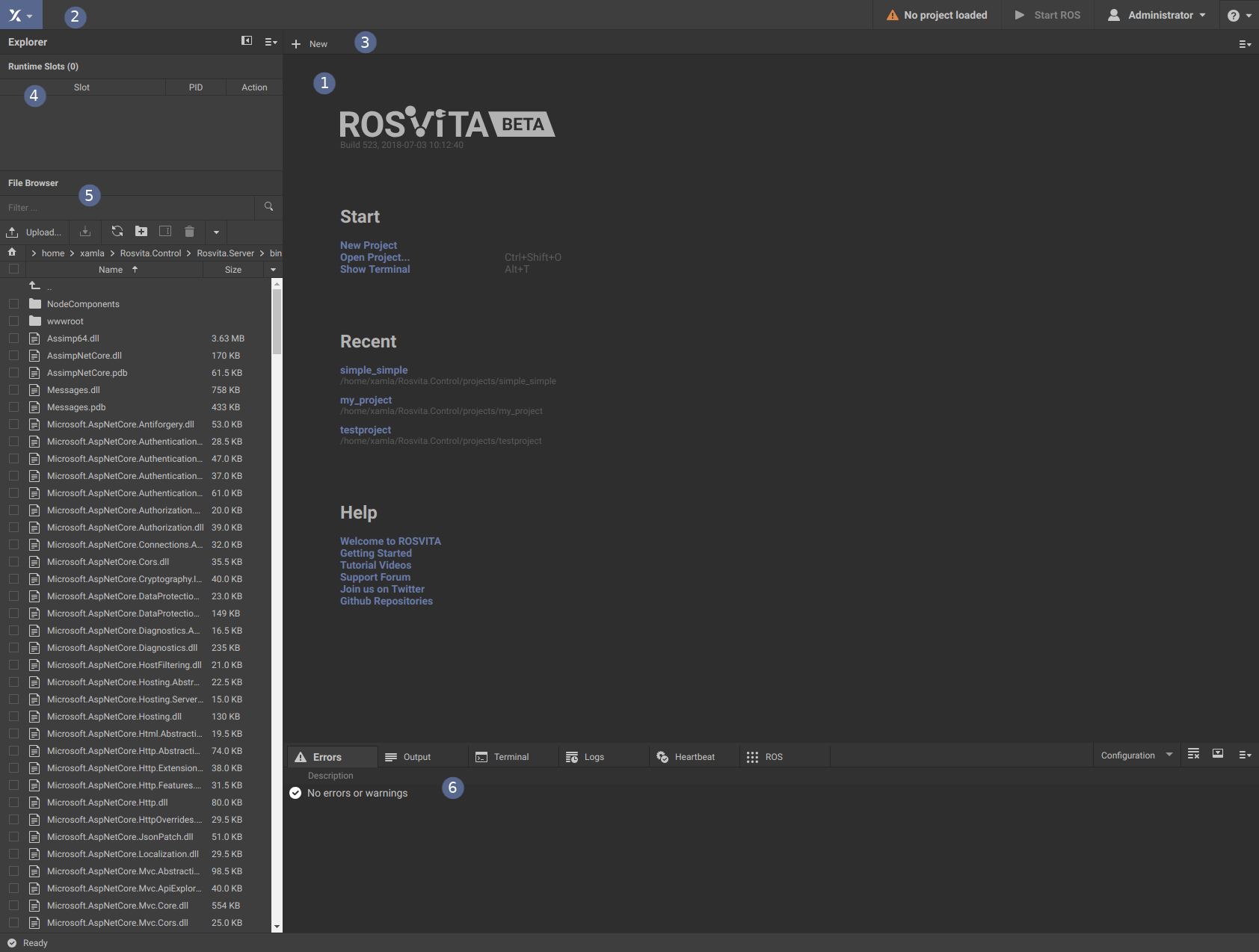Refresh the file browser listing
This screenshot has height=952, width=1259.
[x=117, y=232]
